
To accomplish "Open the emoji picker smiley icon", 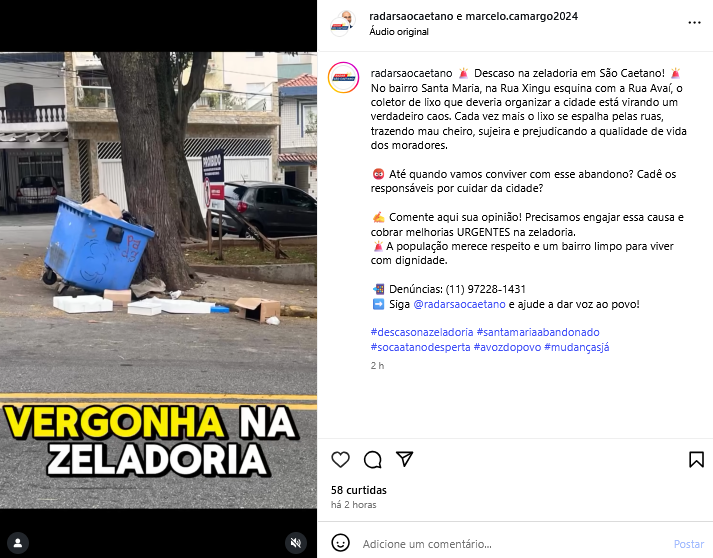I will pos(340,543).
